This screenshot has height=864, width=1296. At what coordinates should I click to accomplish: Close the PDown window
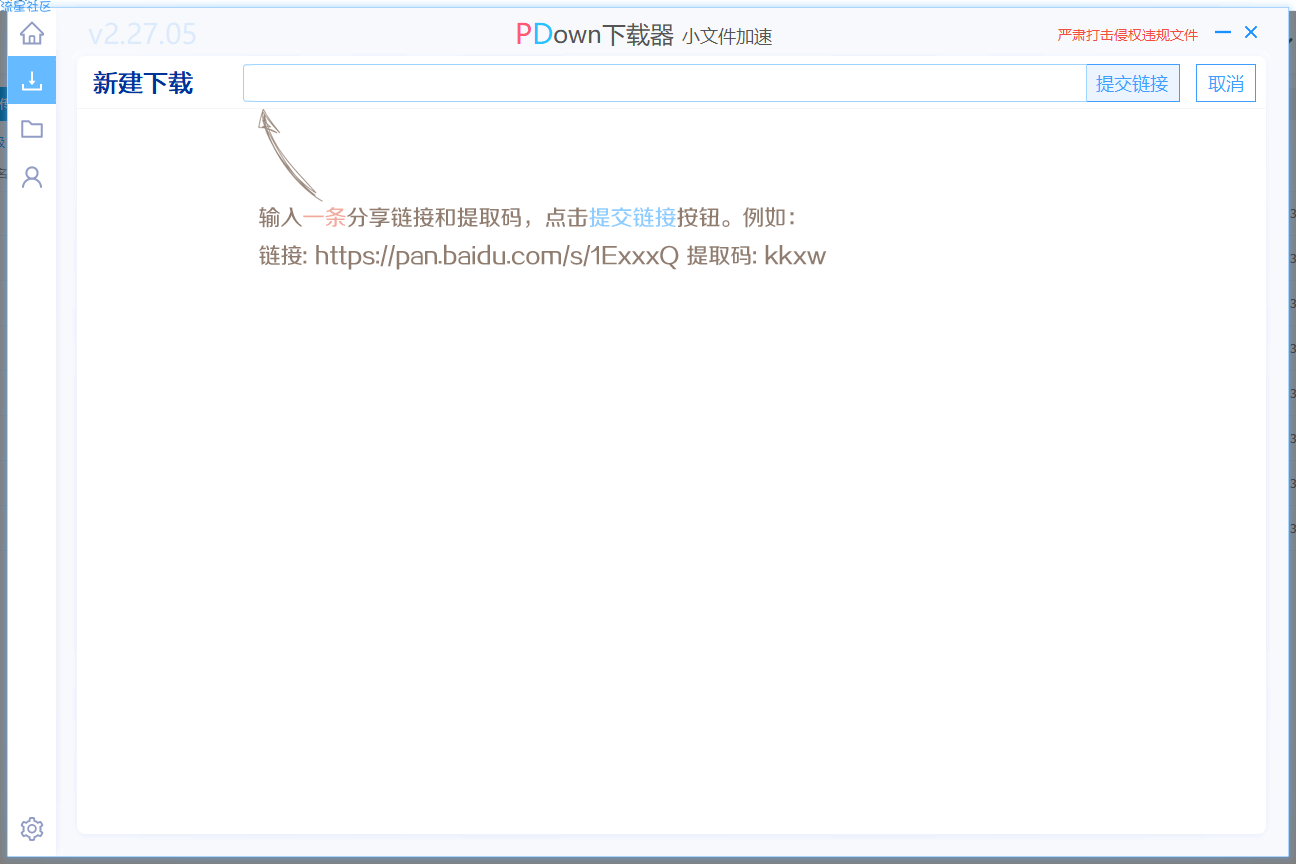(x=1251, y=32)
